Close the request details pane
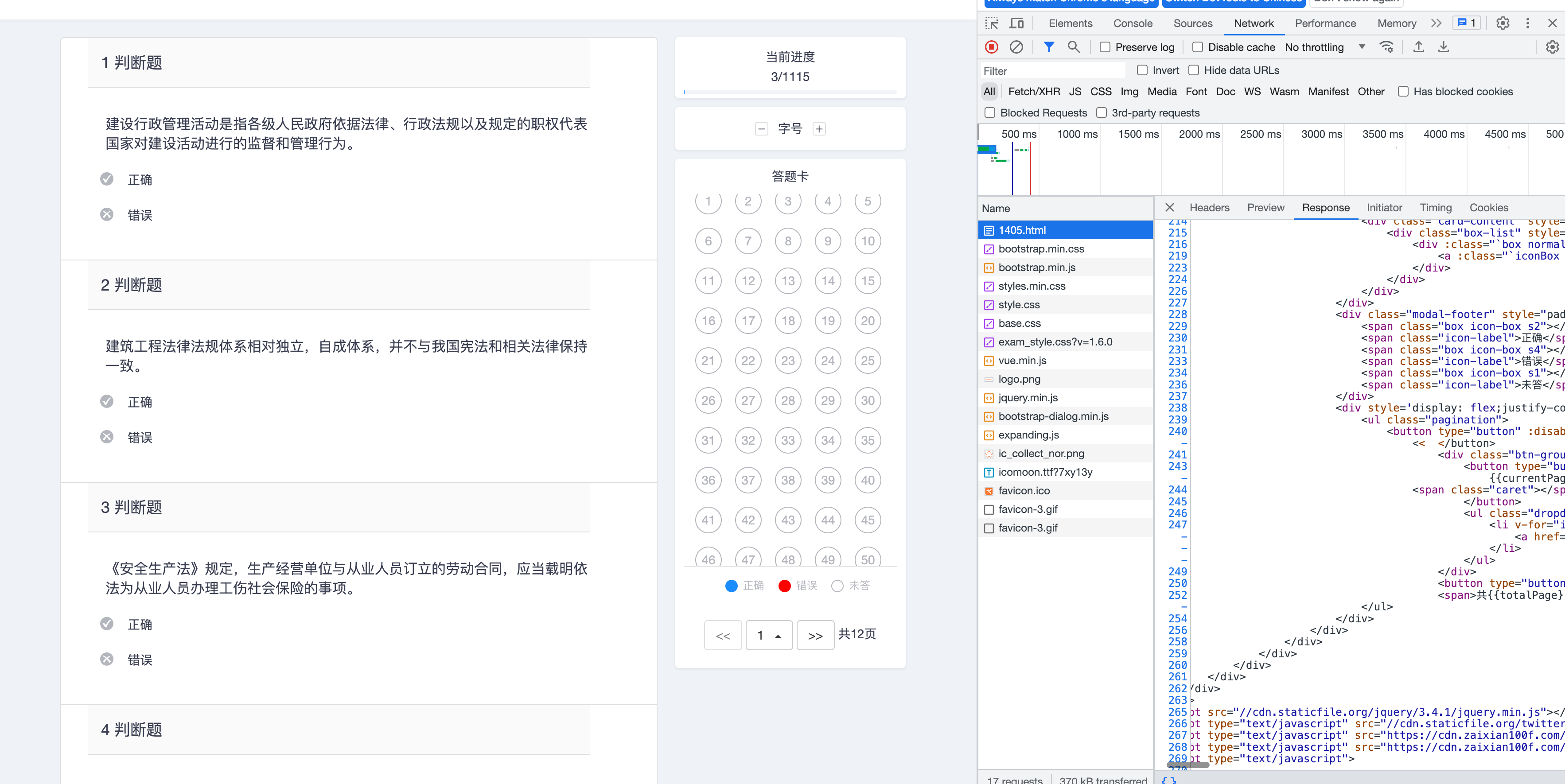This screenshot has height=784, width=1565. tap(1169, 207)
